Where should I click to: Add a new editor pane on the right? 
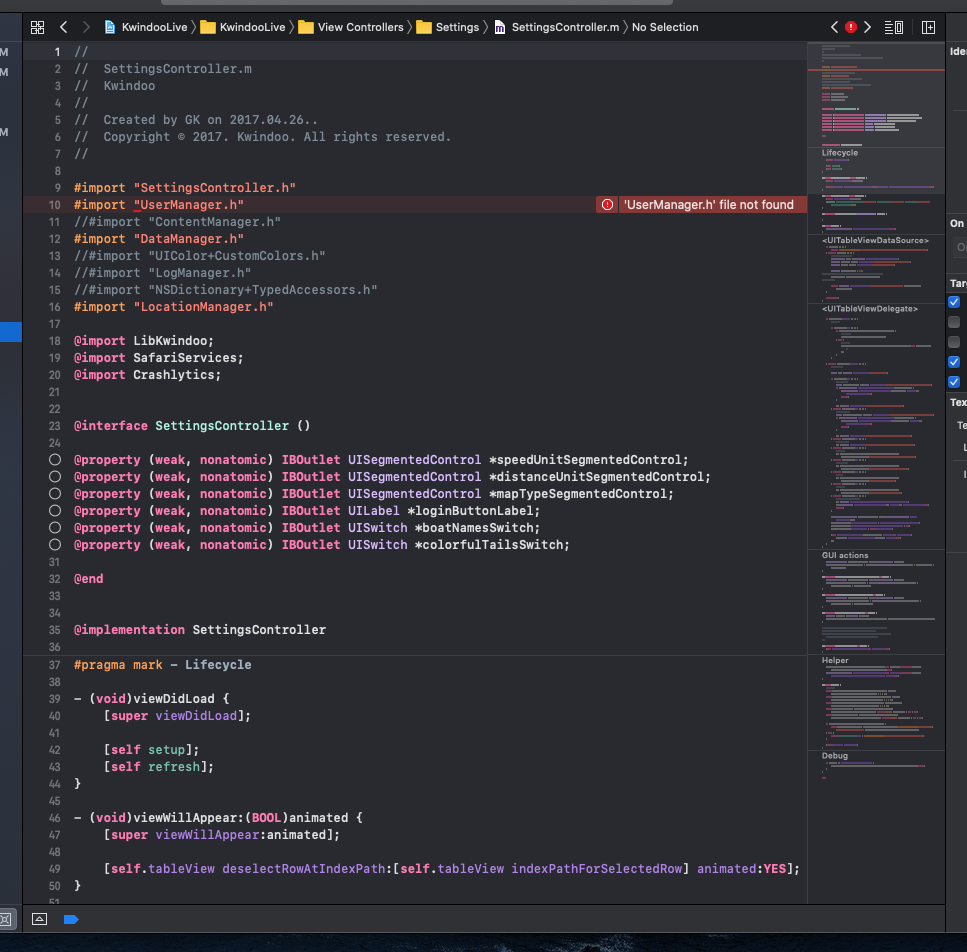[x=928, y=27]
